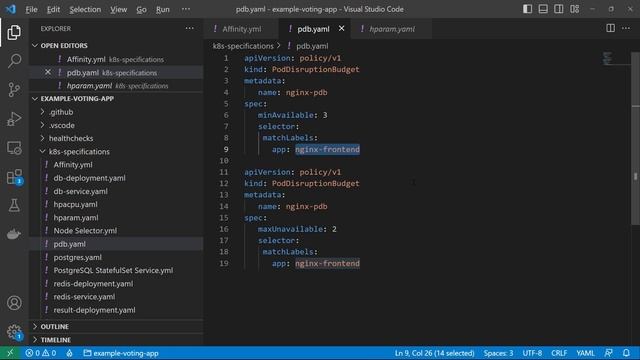
Task: Change end of line sequence CRLF
Action: [559, 353]
